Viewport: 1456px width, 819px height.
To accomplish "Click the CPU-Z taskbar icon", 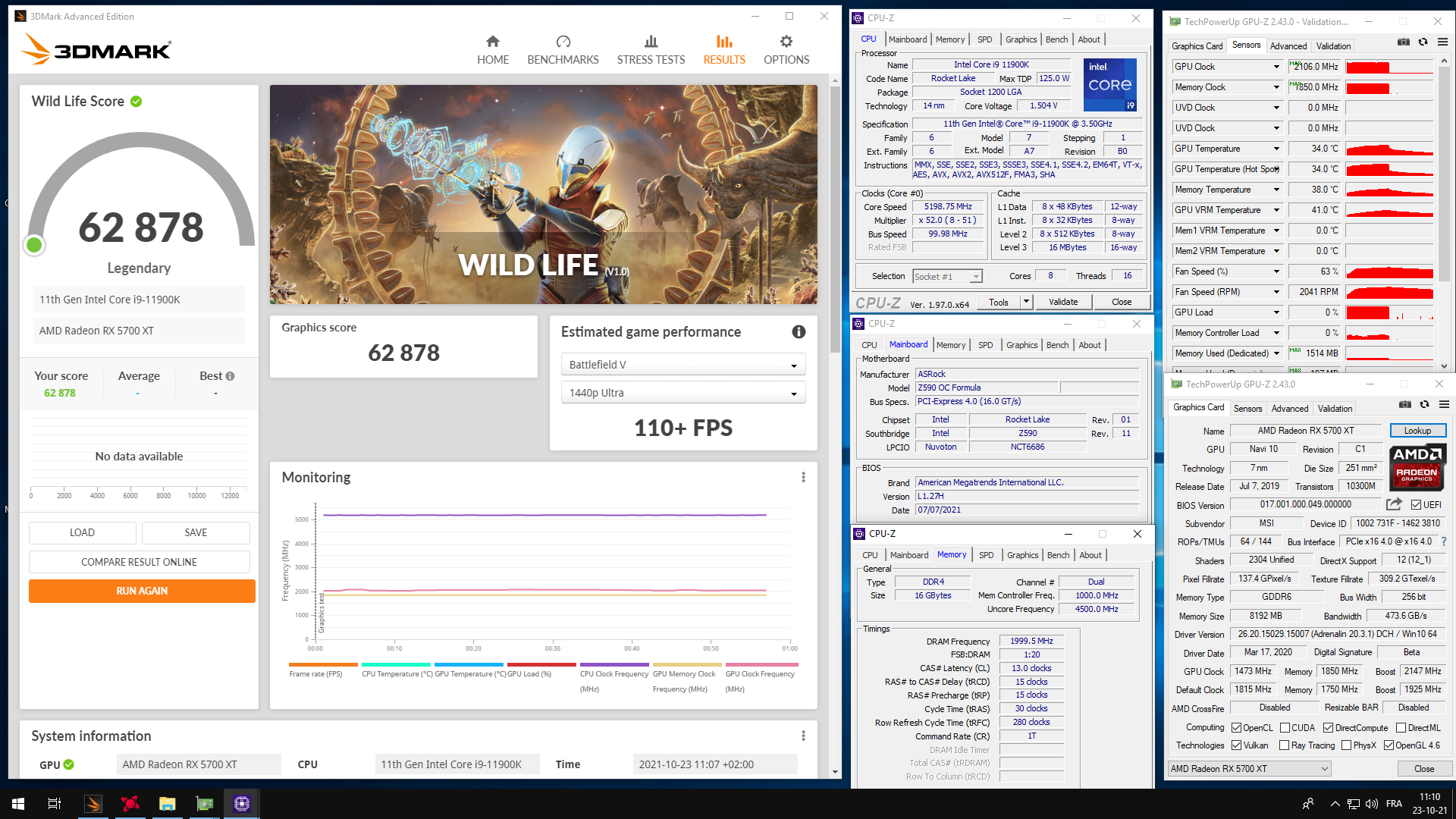I will 242,804.
